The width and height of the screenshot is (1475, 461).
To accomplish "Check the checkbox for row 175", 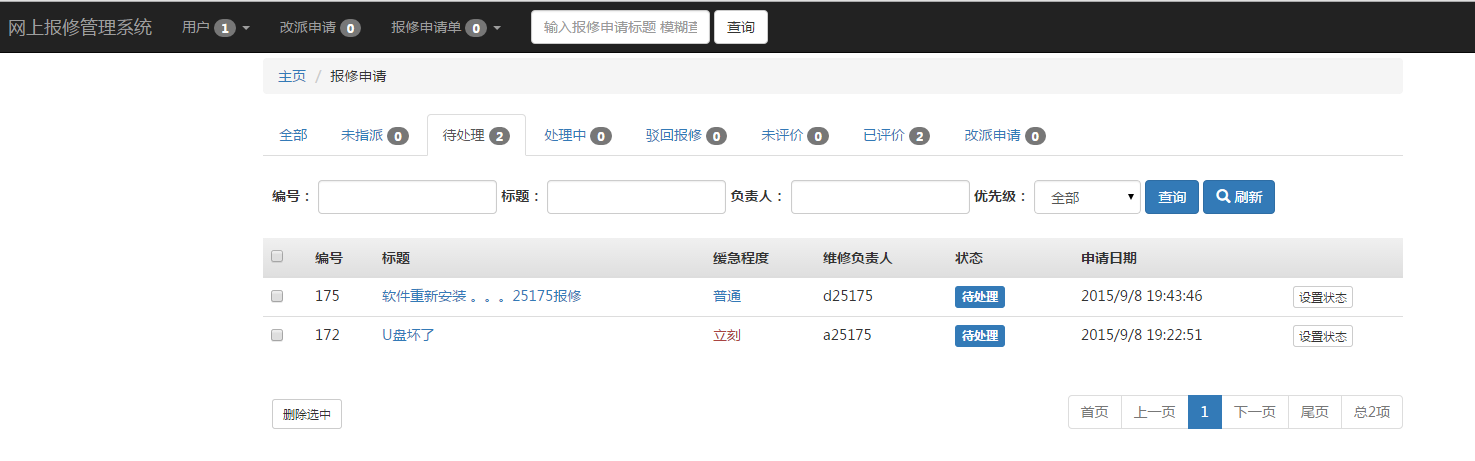I will tap(277, 296).
